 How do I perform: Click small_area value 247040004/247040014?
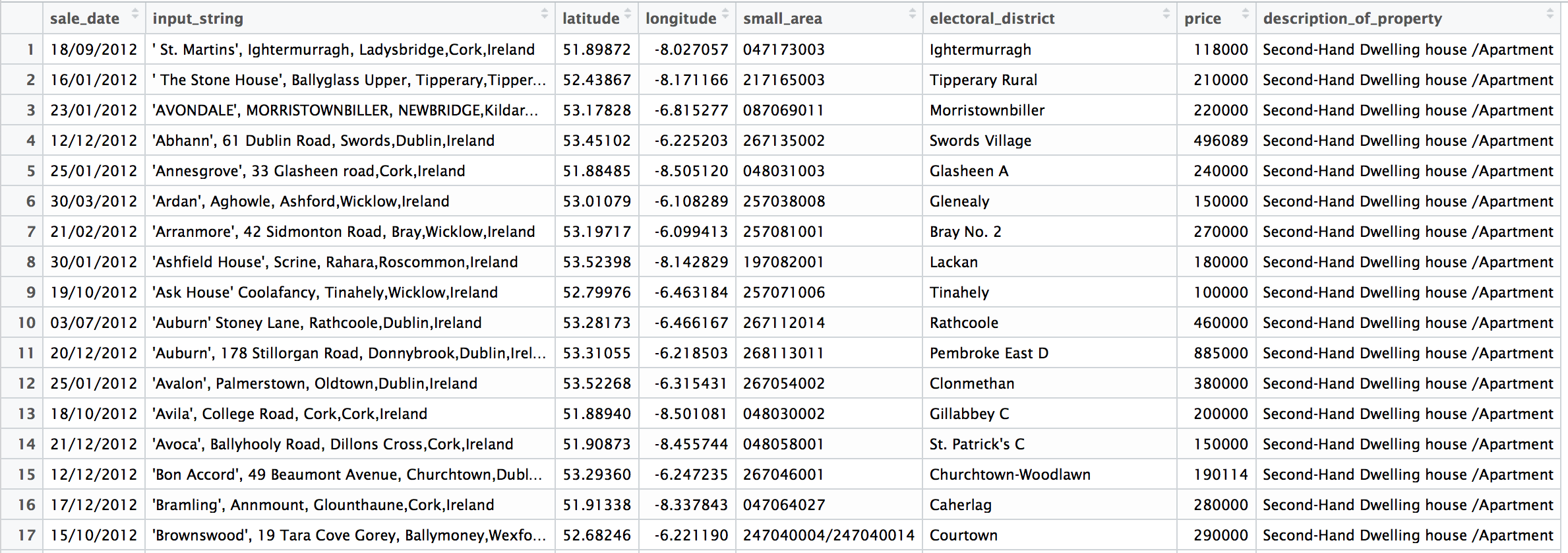(x=829, y=535)
